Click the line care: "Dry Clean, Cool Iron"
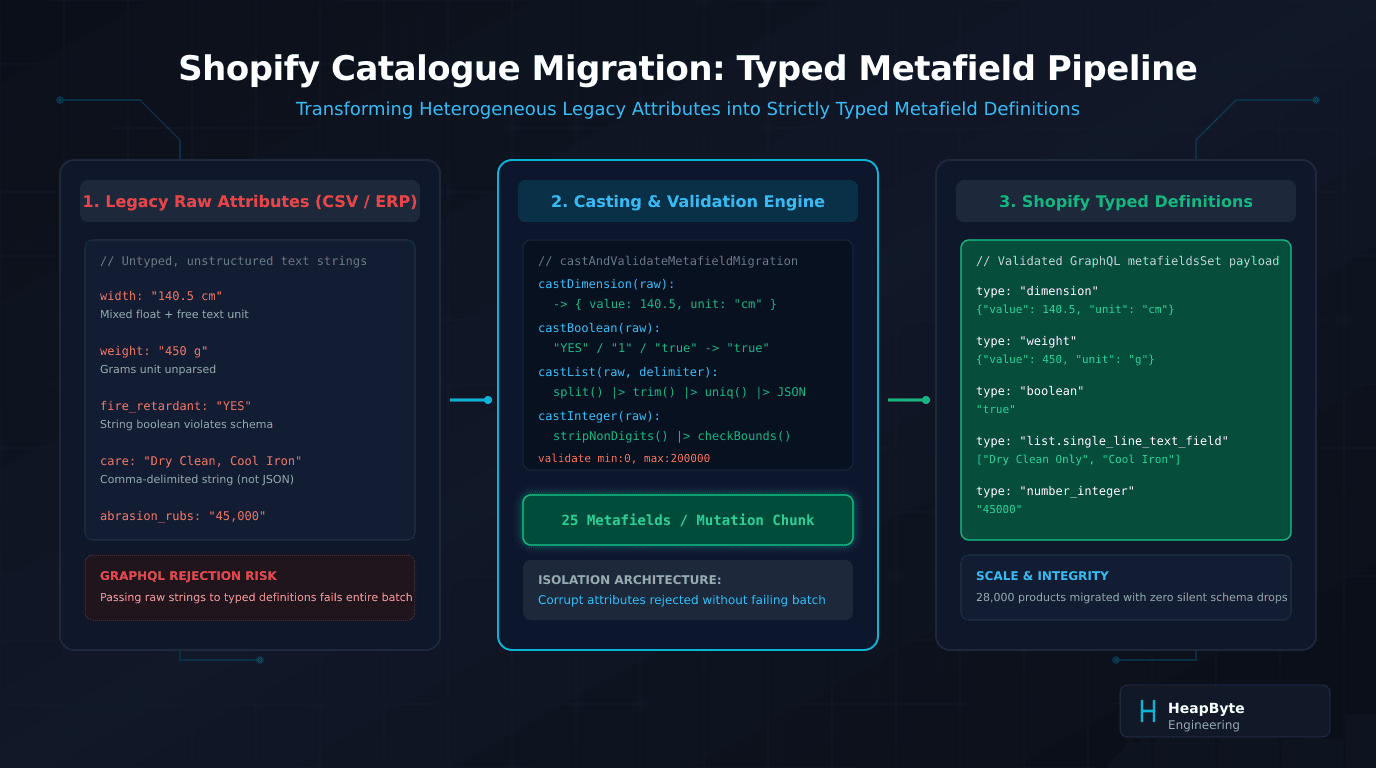This screenshot has width=1376, height=768. (200, 461)
